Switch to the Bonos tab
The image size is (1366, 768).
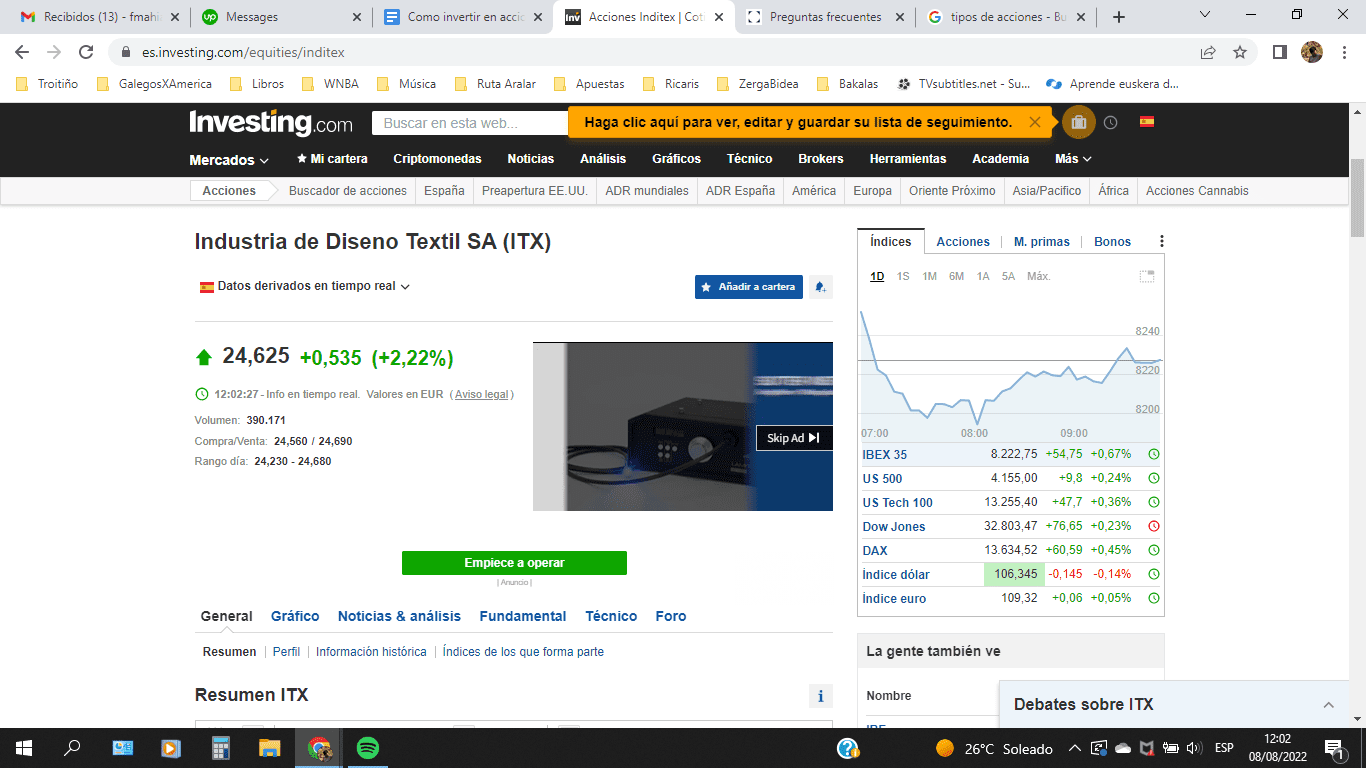1112,242
